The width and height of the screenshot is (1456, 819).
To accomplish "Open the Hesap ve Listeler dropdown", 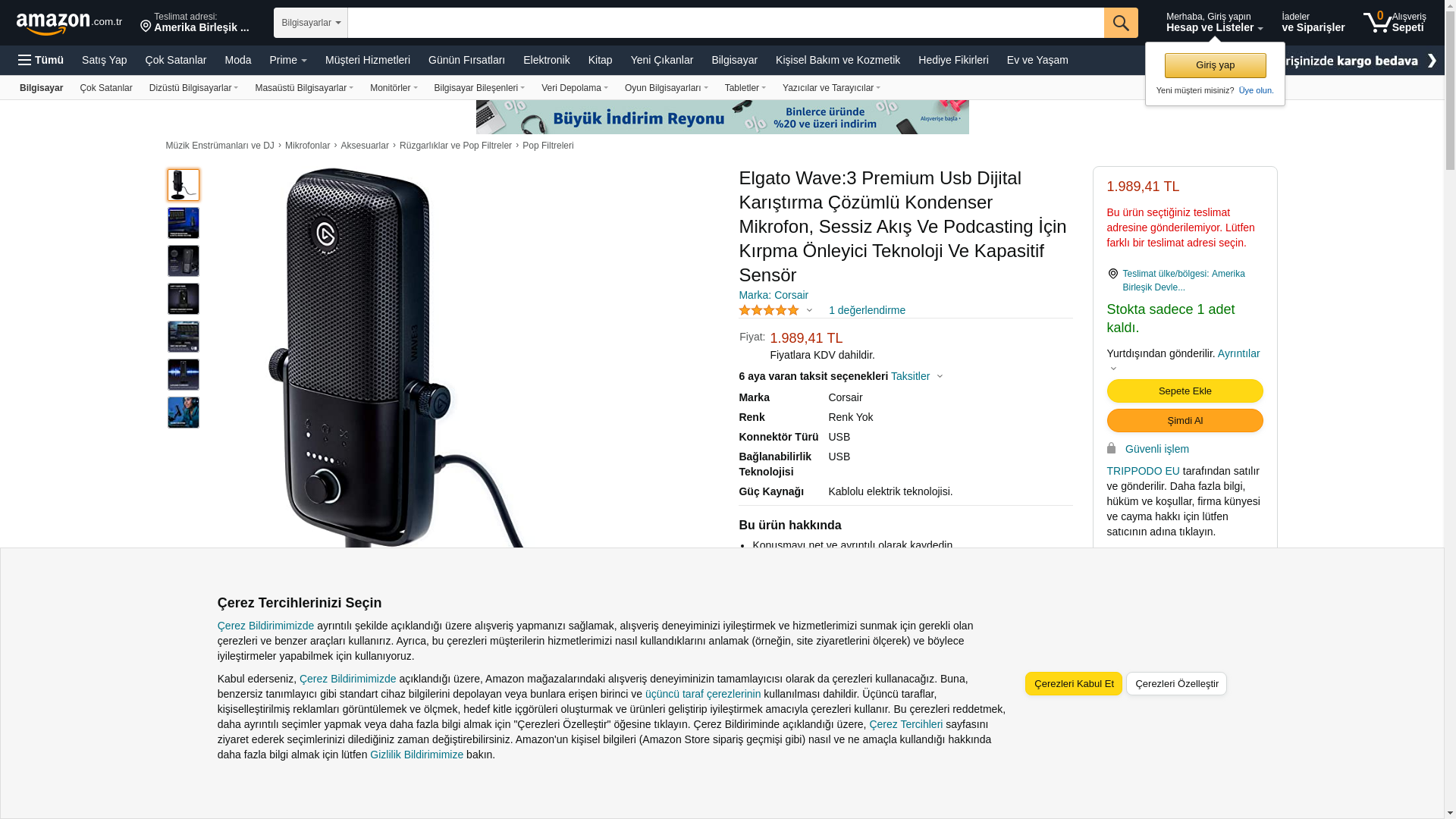I will click(x=1215, y=23).
